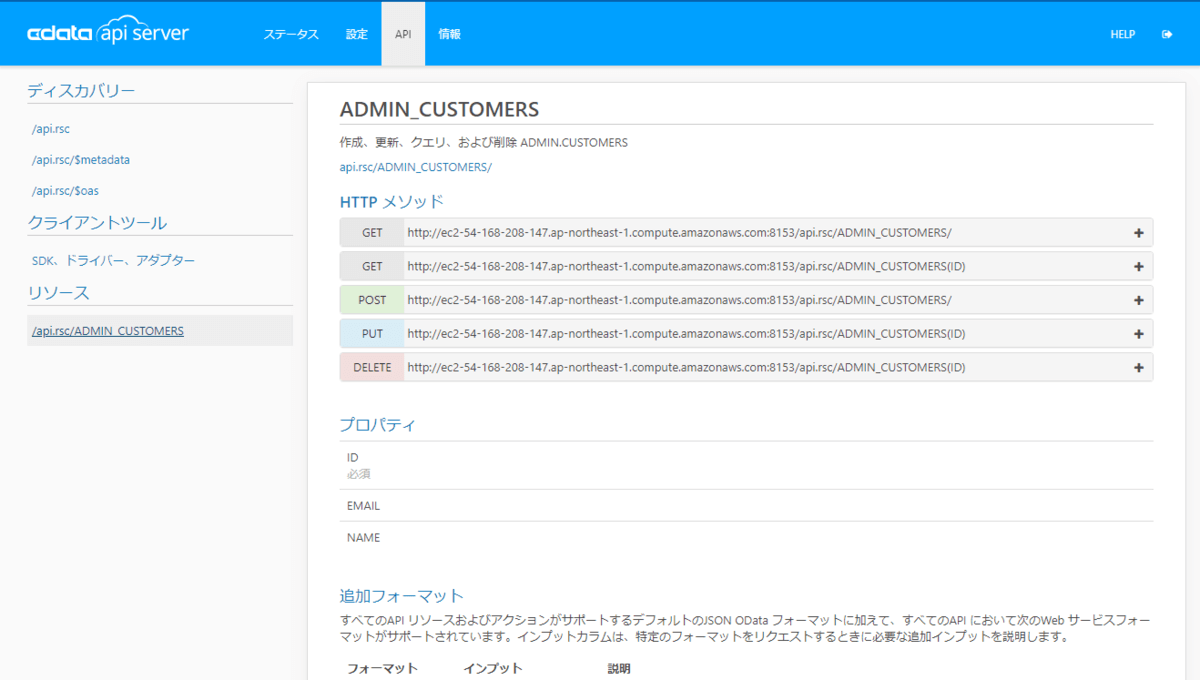Click the red DELETE method badge
This screenshot has height=680, width=1200.
click(x=372, y=368)
